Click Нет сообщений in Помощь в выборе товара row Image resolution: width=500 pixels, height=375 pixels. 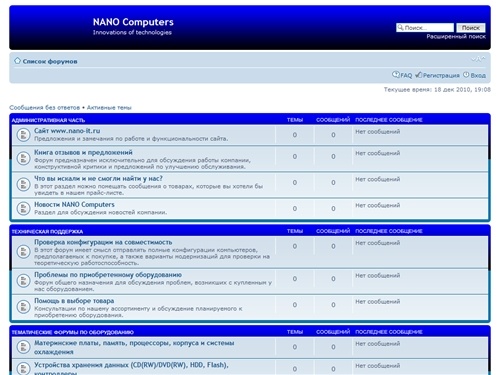pyautogui.click(x=377, y=302)
